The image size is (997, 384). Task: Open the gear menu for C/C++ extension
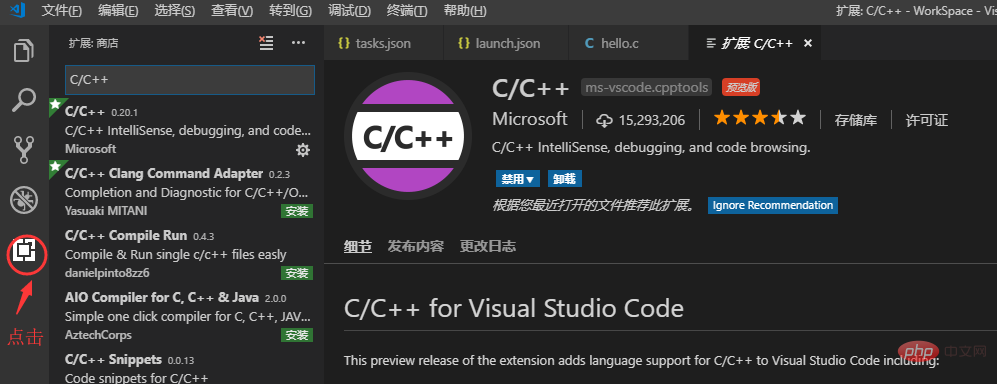click(303, 150)
